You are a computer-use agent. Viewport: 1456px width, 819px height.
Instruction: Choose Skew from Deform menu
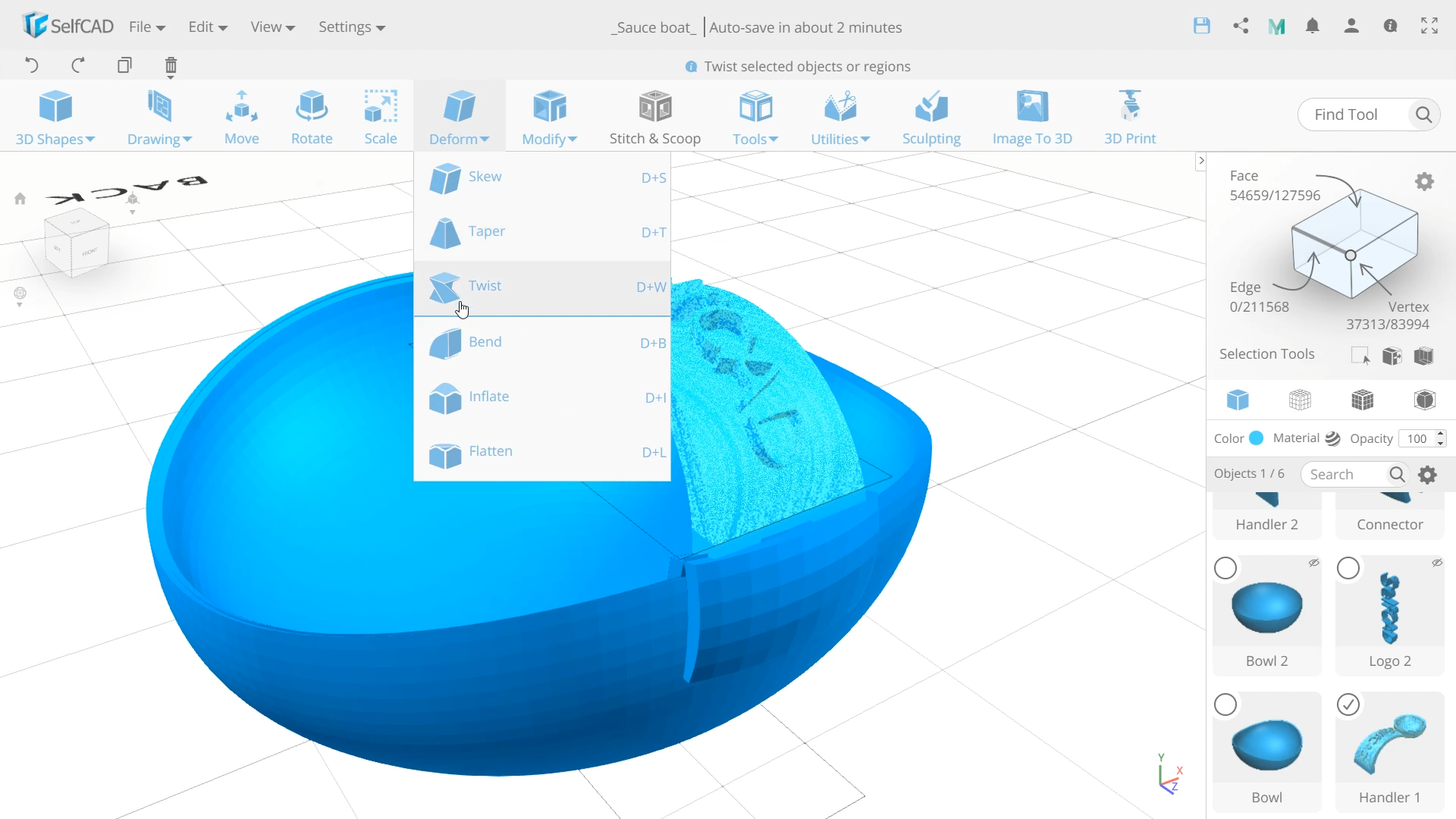(x=542, y=177)
